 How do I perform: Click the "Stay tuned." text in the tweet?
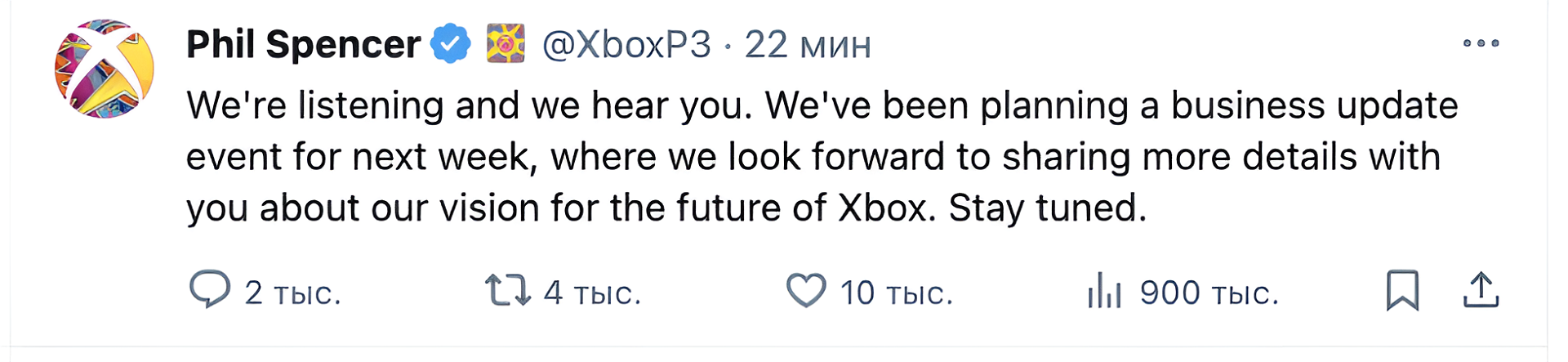click(1047, 208)
